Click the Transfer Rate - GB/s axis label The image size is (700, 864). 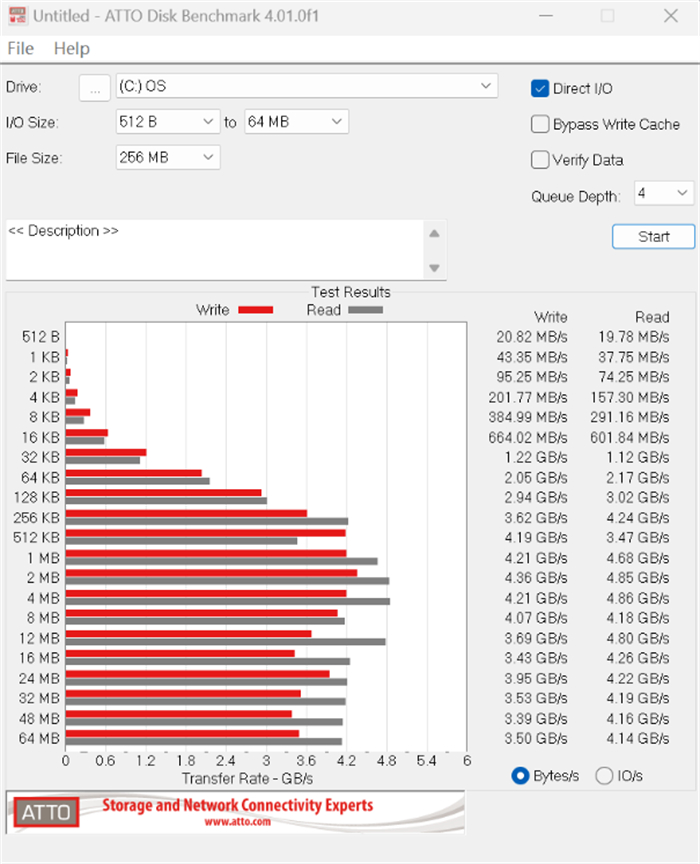click(247, 779)
